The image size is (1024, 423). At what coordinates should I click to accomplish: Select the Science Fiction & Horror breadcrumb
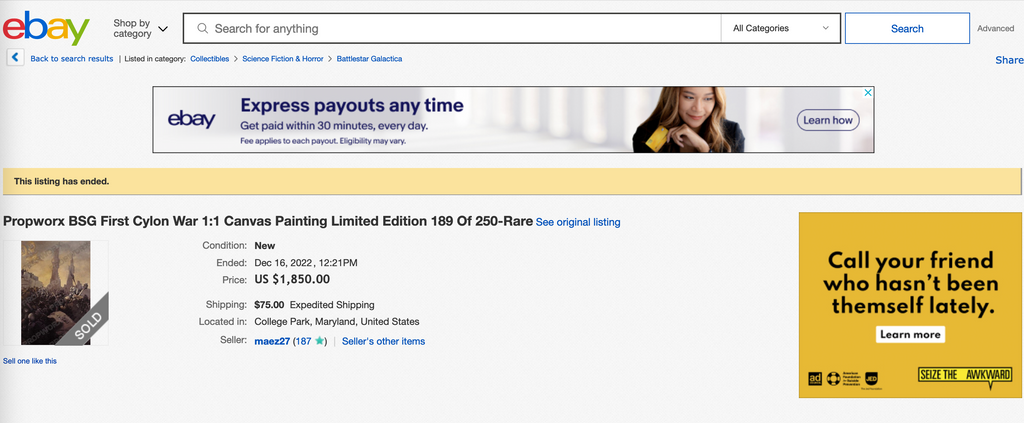pyautogui.click(x=284, y=59)
